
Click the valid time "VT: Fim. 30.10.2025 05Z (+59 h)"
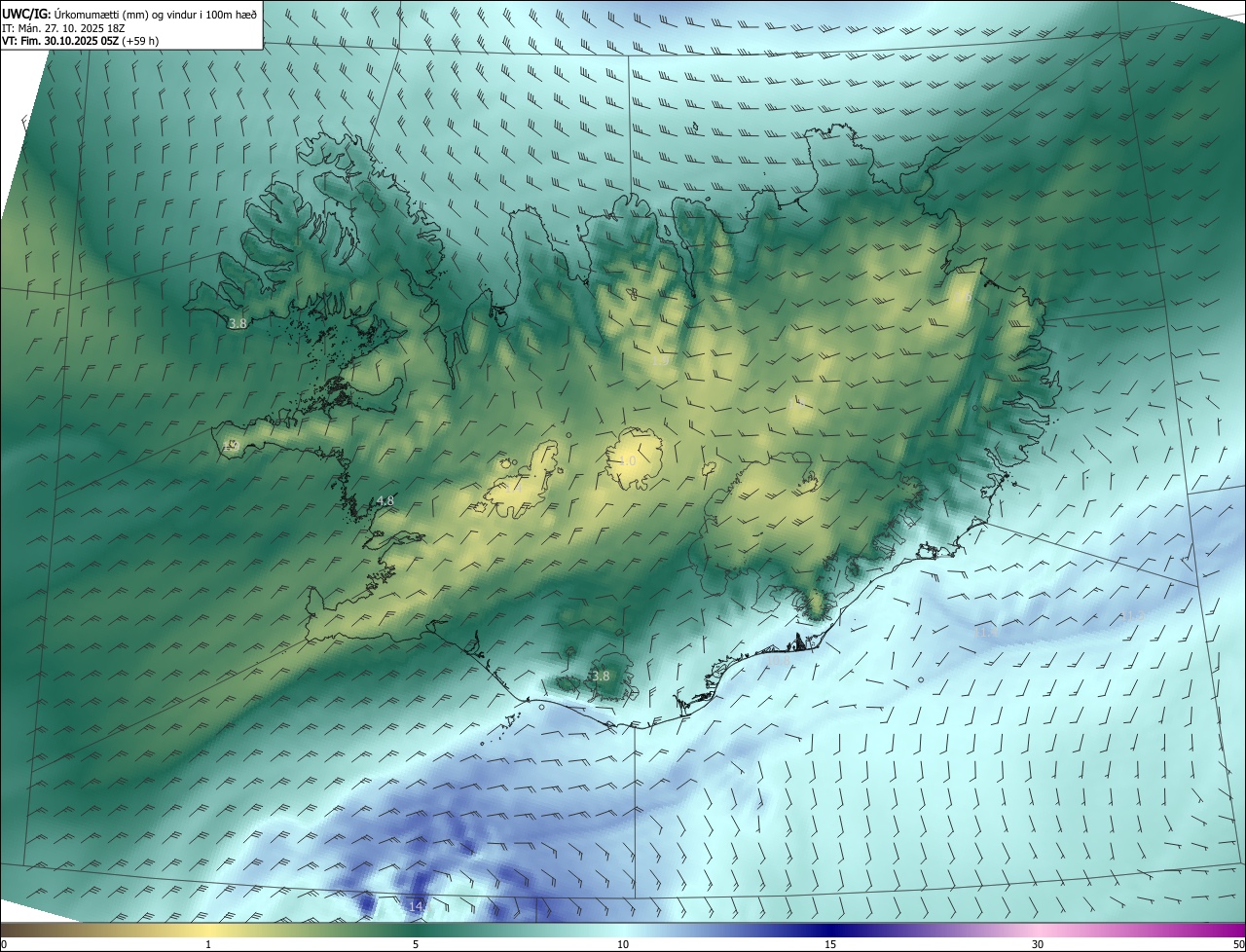(x=82, y=42)
